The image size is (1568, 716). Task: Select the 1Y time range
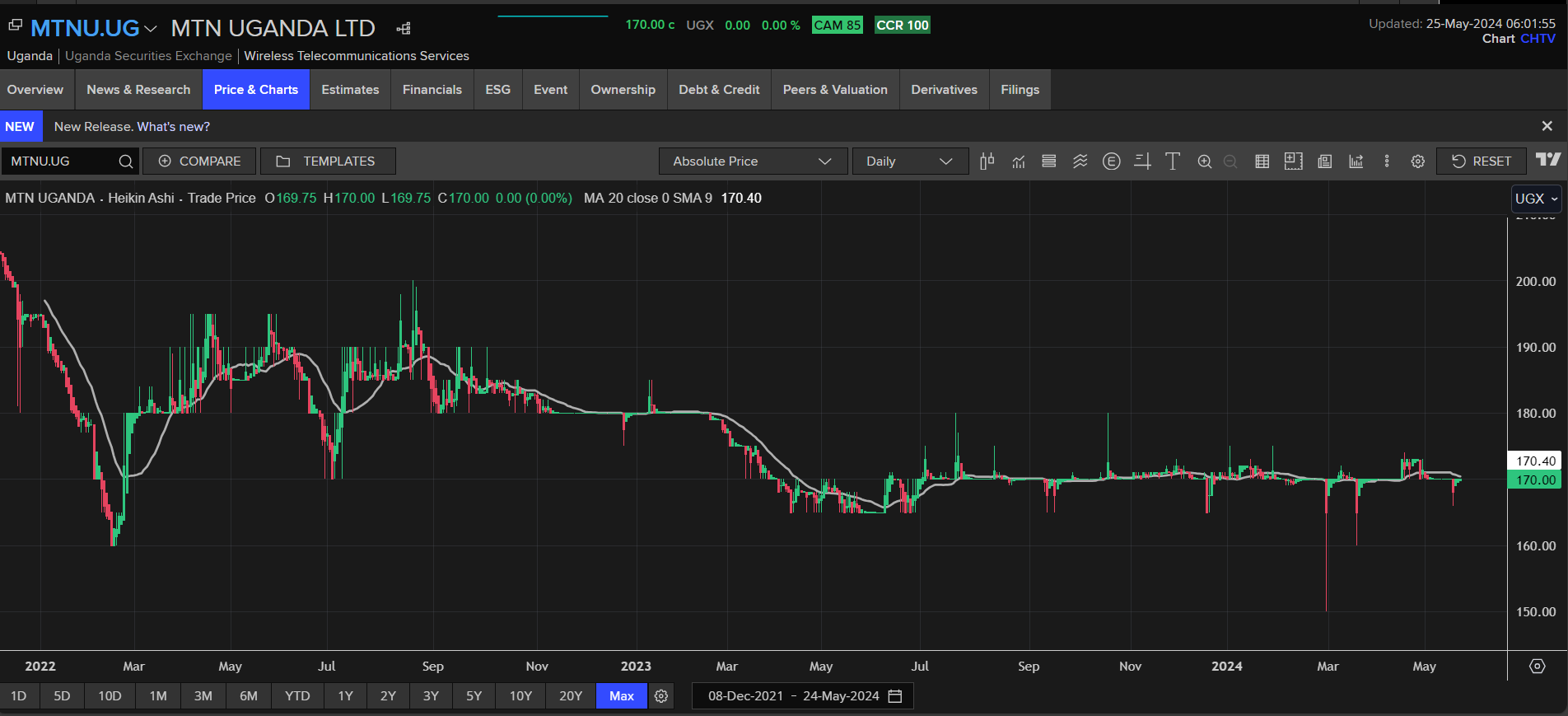coord(346,696)
